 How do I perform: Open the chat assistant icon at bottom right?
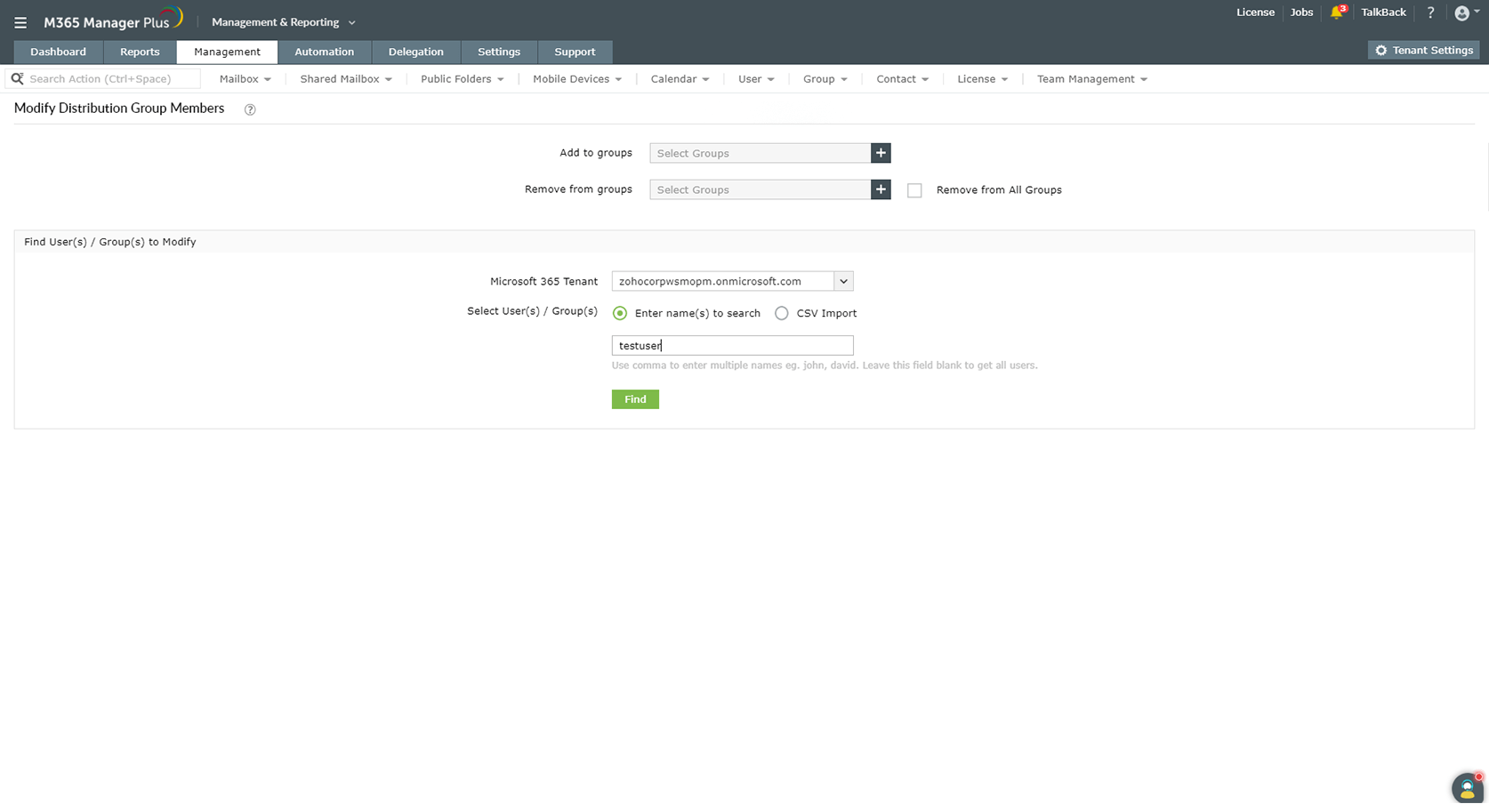click(x=1467, y=787)
